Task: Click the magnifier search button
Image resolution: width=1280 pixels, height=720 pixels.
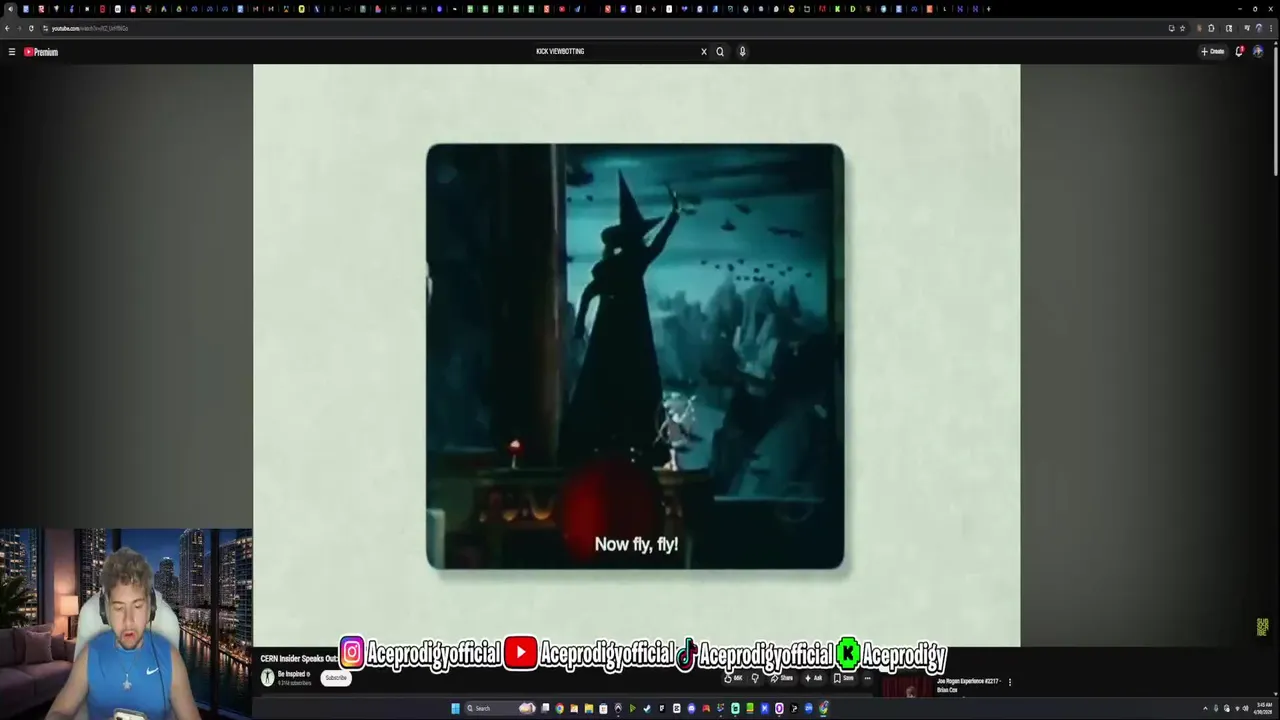Action: click(720, 51)
